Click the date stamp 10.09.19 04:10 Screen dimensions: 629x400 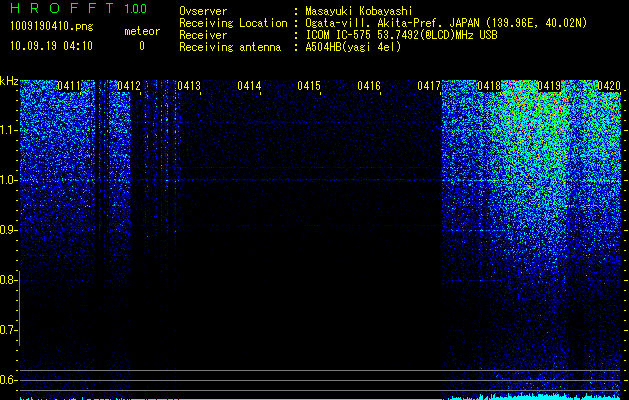tap(51, 46)
